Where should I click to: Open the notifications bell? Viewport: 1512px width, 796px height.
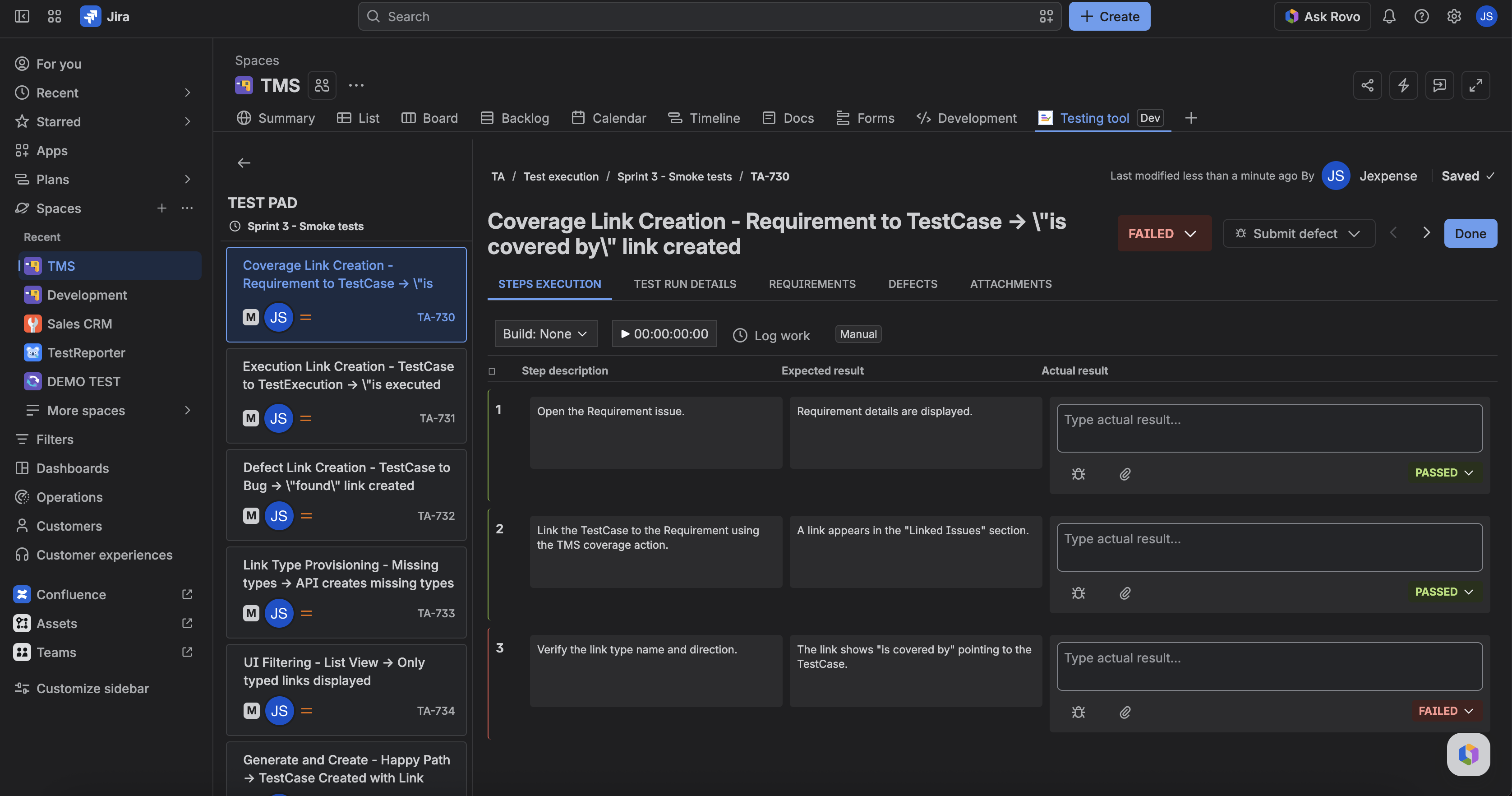tap(1389, 16)
